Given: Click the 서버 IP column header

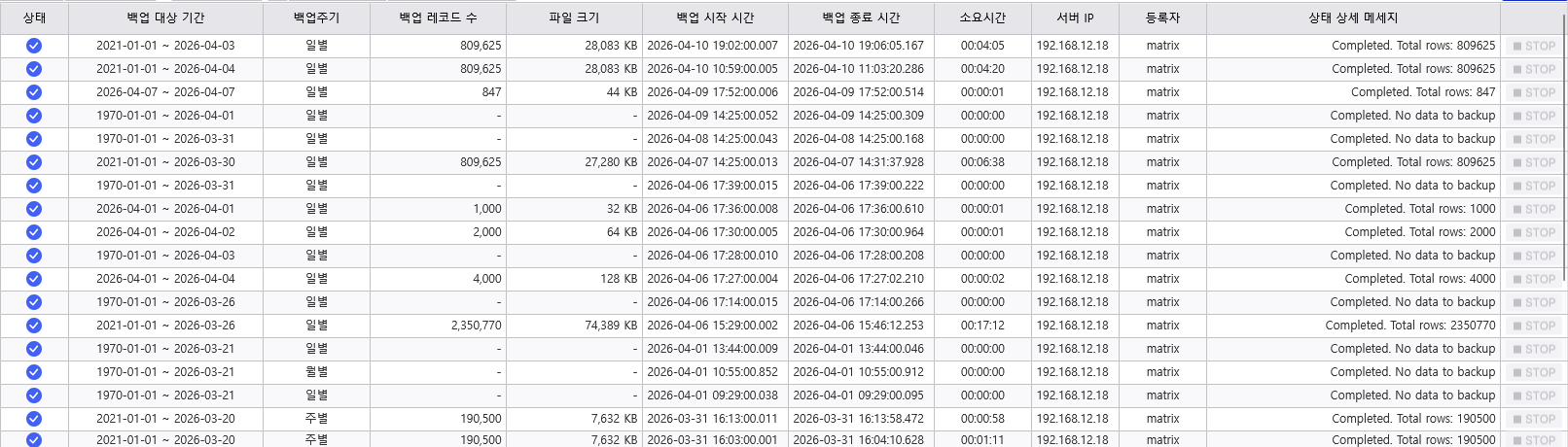Looking at the screenshot, I should [1075, 17].
